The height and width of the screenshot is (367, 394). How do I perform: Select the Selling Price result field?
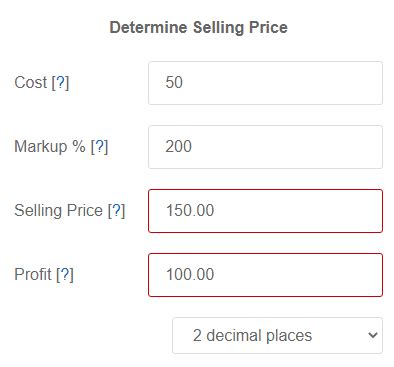tap(265, 211)
